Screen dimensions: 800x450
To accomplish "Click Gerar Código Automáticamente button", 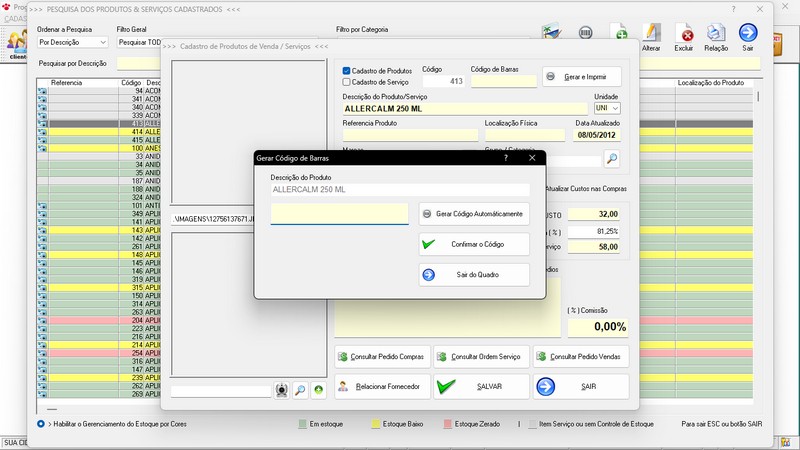I will tap(474, 214).
